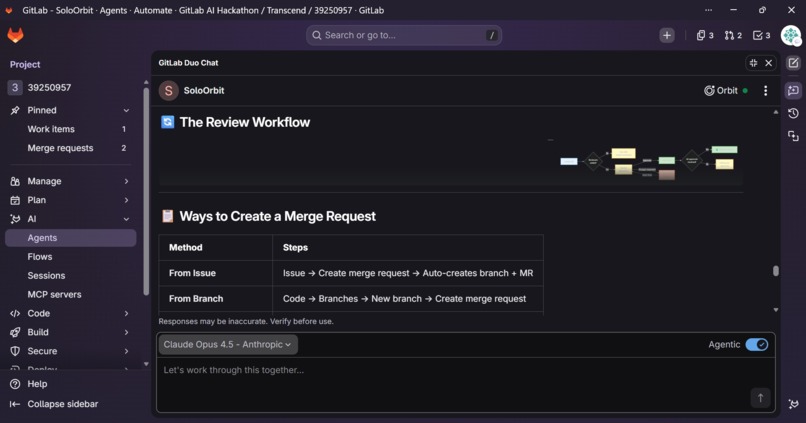Open the Flows menu item
806x423 pixels.
tap(71, 256)
